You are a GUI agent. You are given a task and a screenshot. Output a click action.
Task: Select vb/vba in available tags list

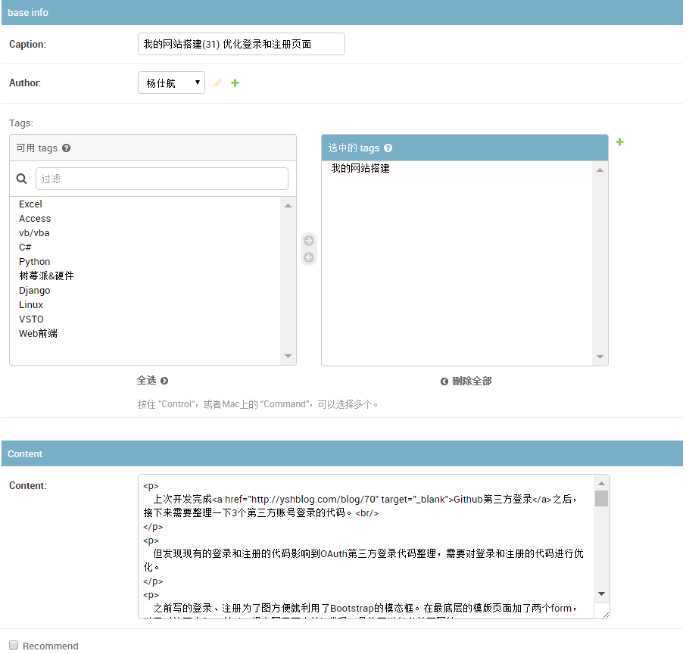pos(34,233)
